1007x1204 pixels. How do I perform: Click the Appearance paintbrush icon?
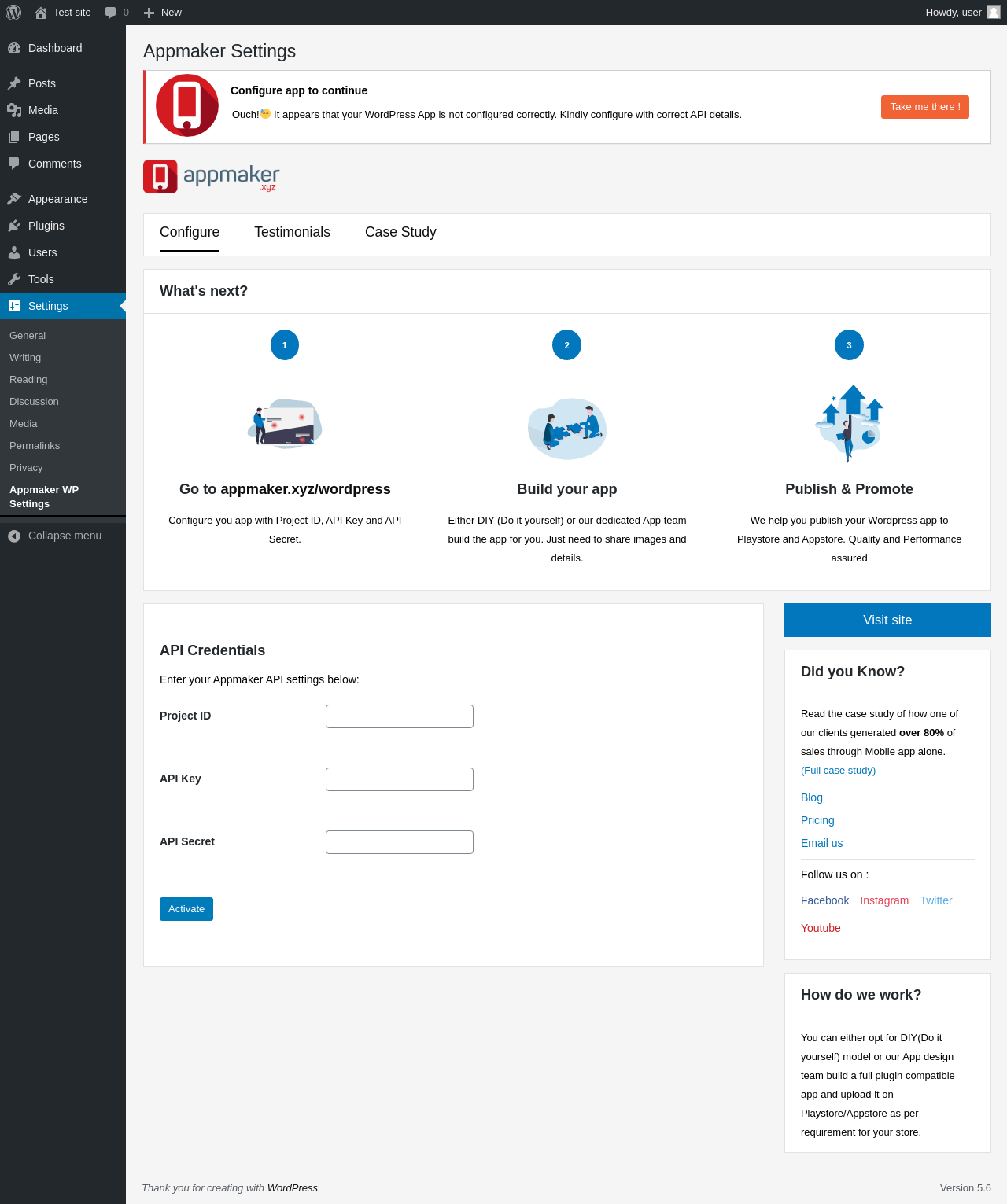(14, 199)
